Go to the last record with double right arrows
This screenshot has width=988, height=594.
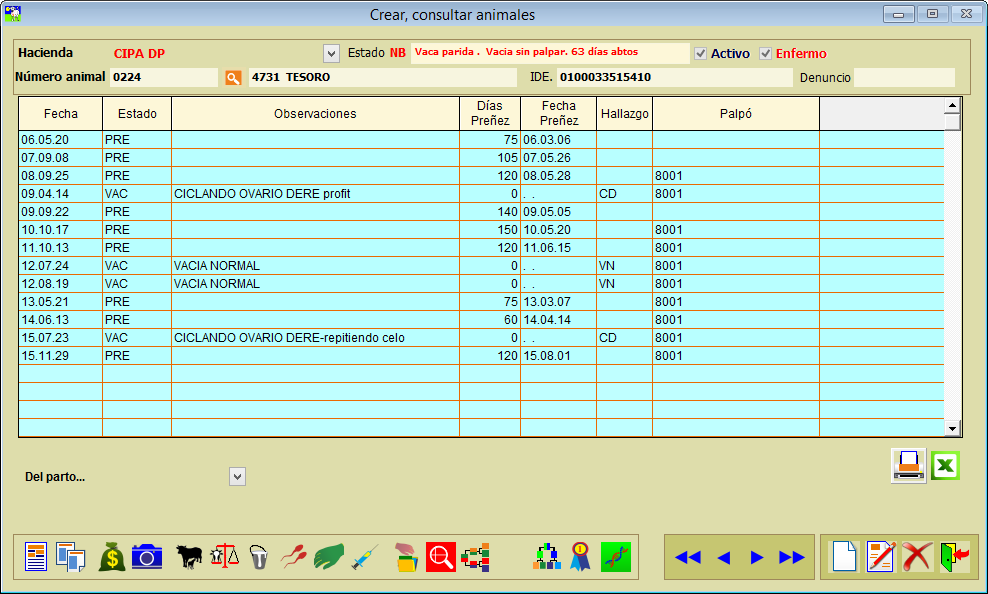792,557
